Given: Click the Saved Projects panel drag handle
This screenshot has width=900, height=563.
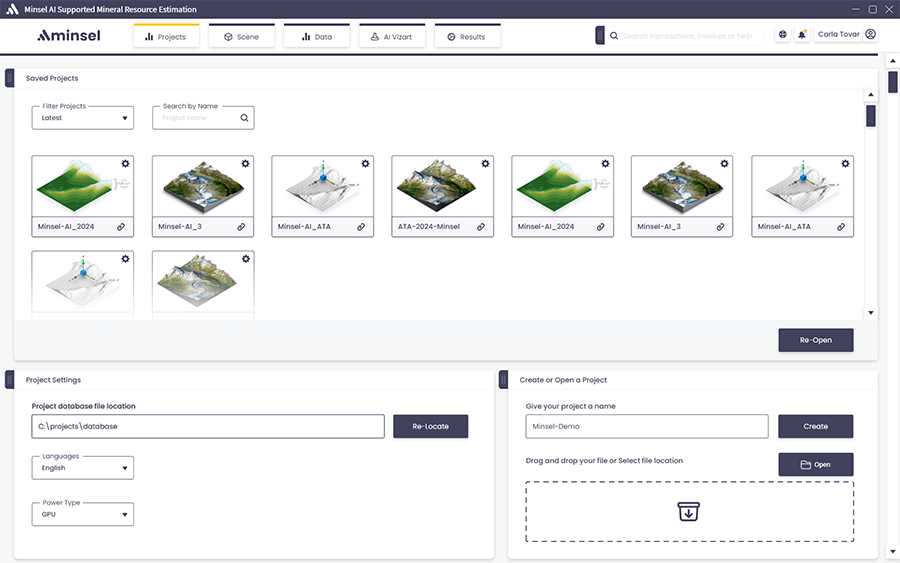Looking at the screenshot, I should pos(10,78).
